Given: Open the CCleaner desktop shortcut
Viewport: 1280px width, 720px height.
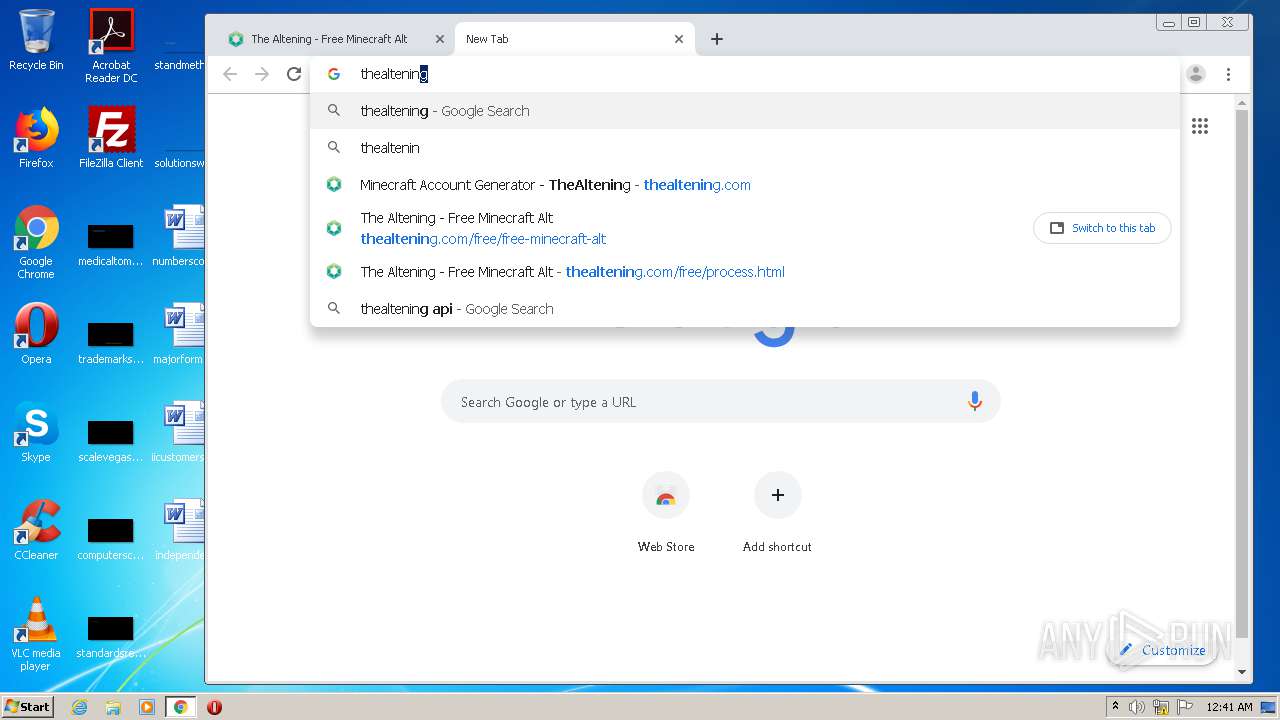Looking at the screenshot, I should click(x=36, y=530).
